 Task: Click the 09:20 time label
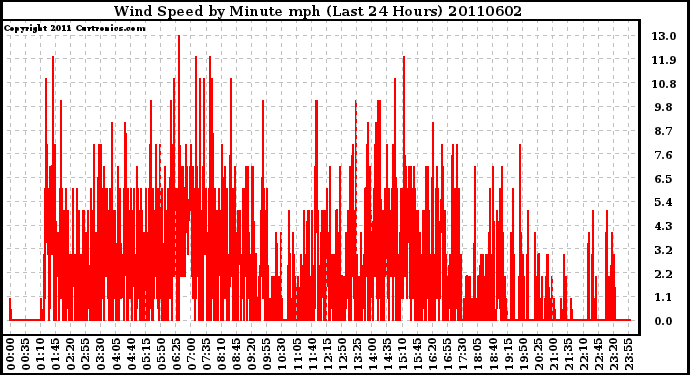pyautogui.click(x=251, y=355)
